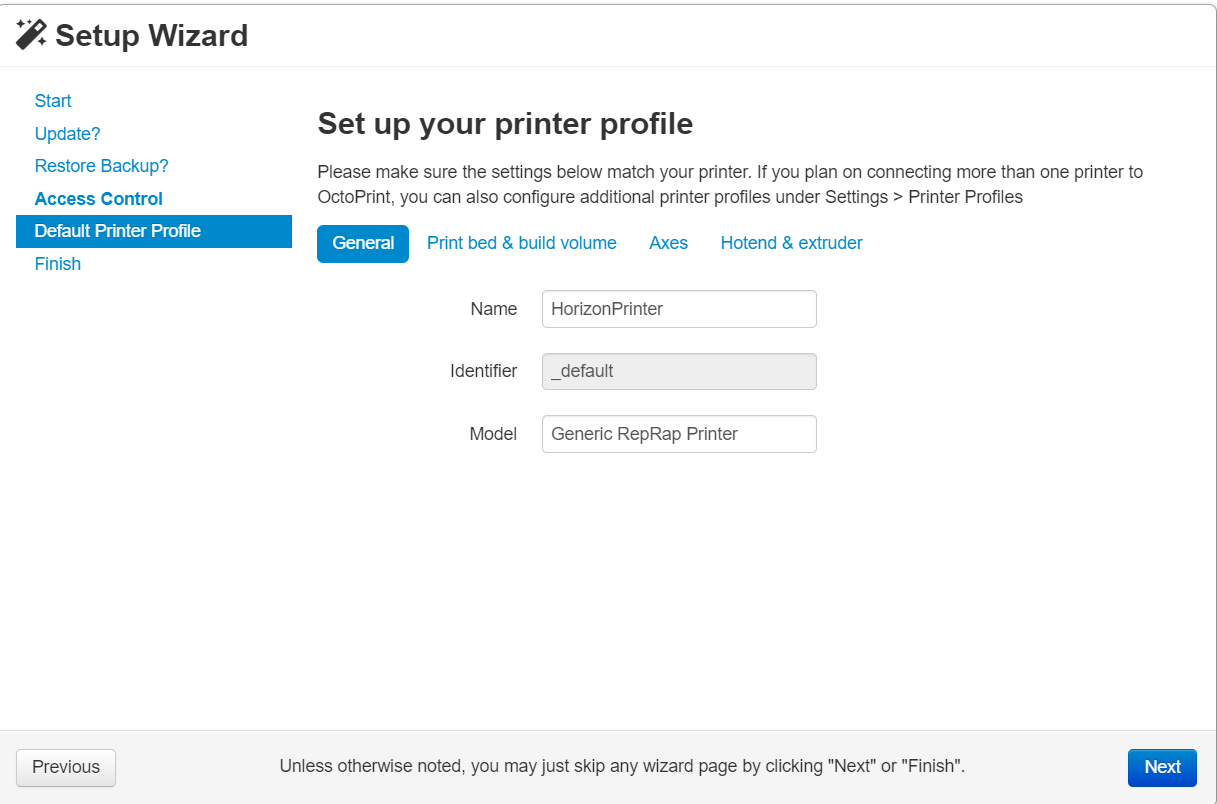Viewport: 1217px width, 804px height.
Task: Click in the printer Name field
Action: tap(679, 309)
